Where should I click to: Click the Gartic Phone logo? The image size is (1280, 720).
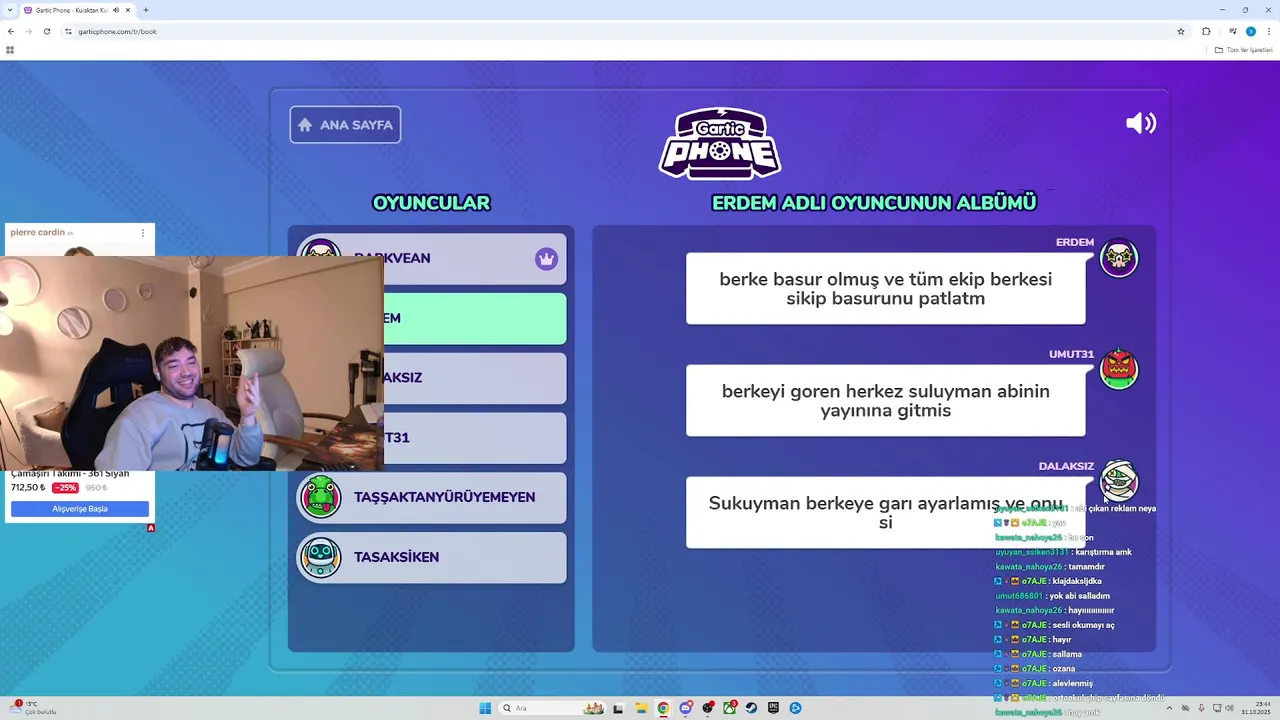(720, 143)
